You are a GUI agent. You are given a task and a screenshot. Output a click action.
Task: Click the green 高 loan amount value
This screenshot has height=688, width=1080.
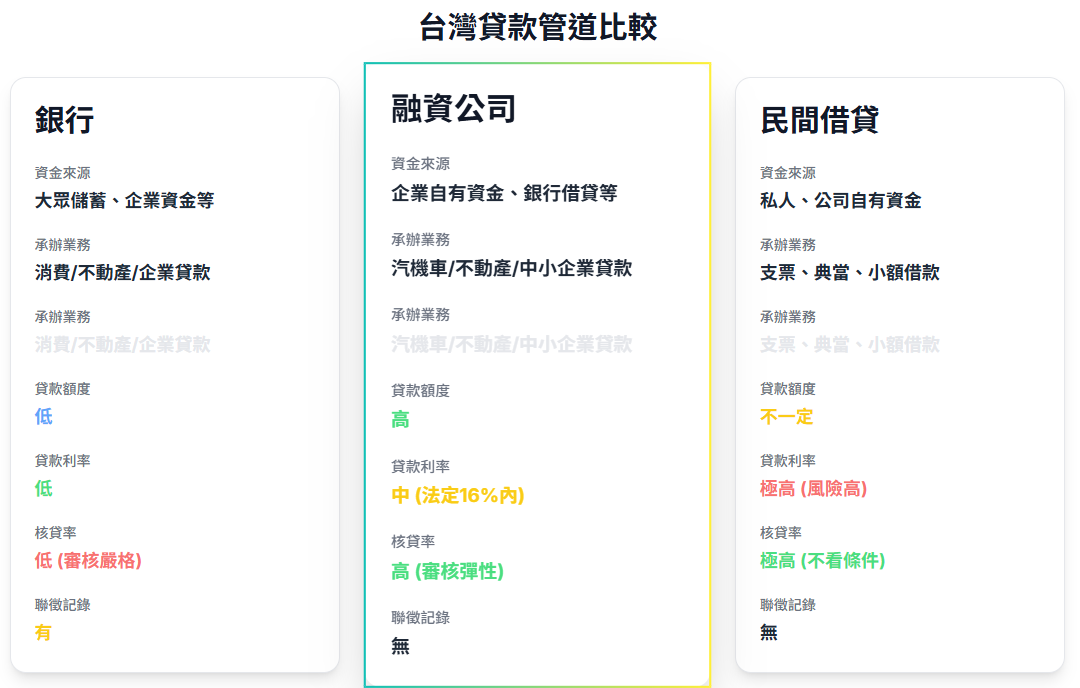tap(400, 420)
